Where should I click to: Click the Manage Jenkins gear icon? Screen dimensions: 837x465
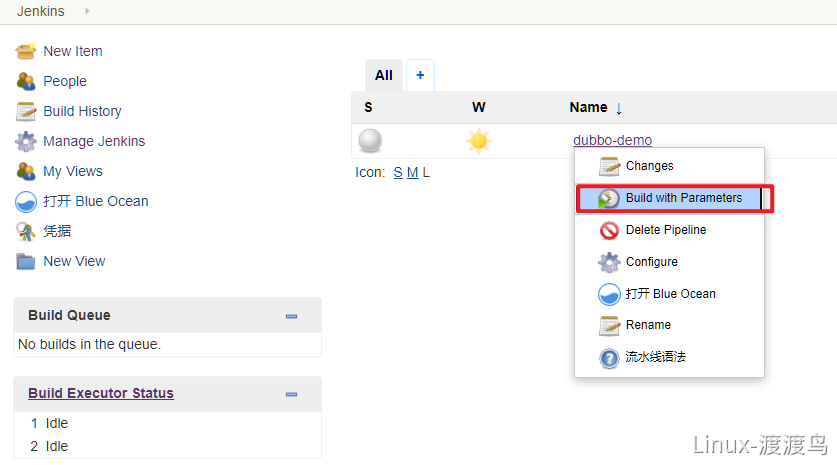point(26,141)
